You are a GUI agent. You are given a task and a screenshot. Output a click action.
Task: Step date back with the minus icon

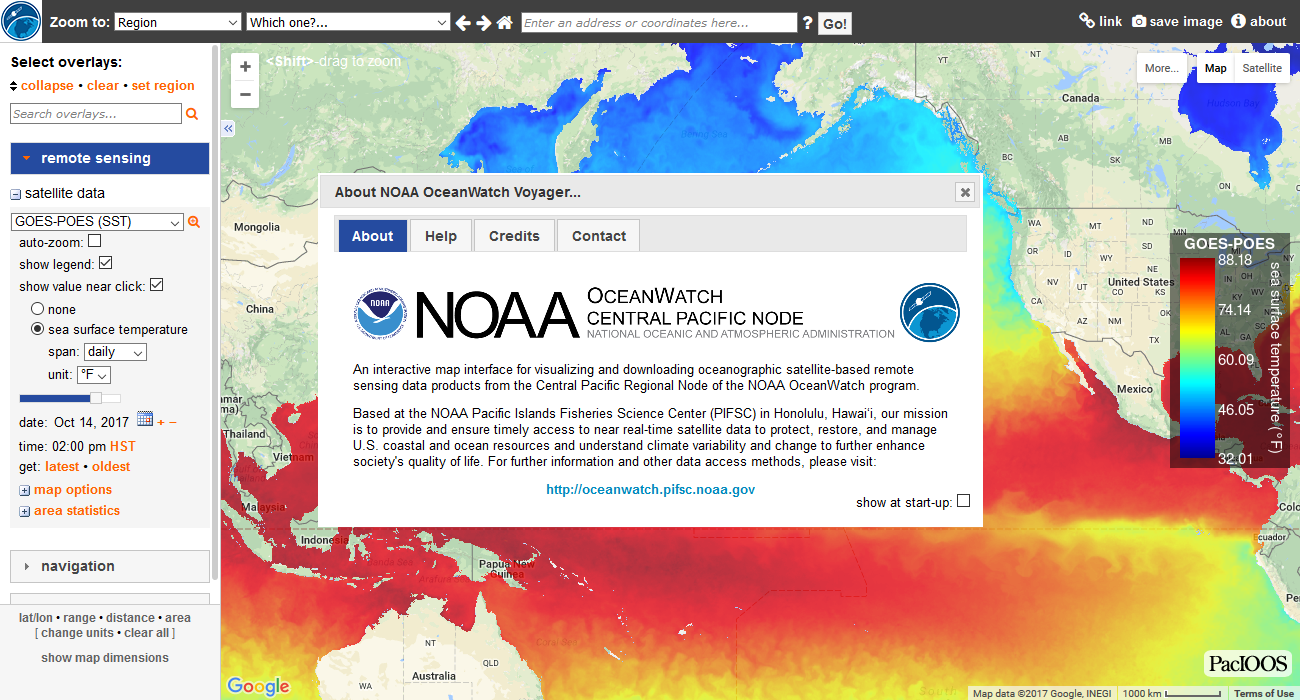click(x=173, y=422)
